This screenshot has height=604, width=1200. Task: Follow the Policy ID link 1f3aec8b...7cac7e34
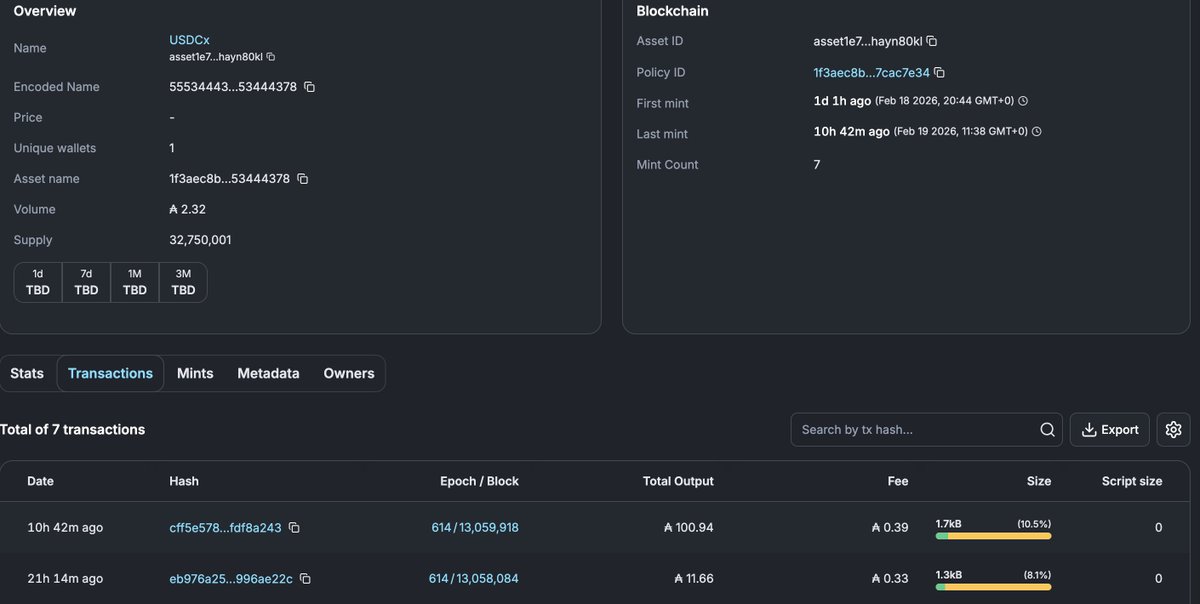[872, 72]
